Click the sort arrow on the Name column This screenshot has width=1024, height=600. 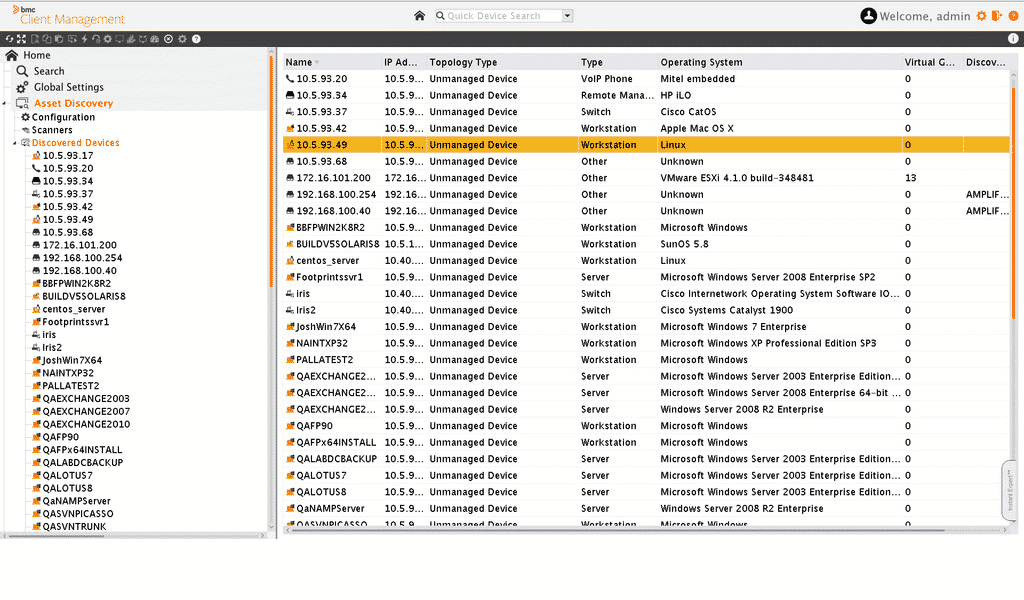tap(317, 63)
